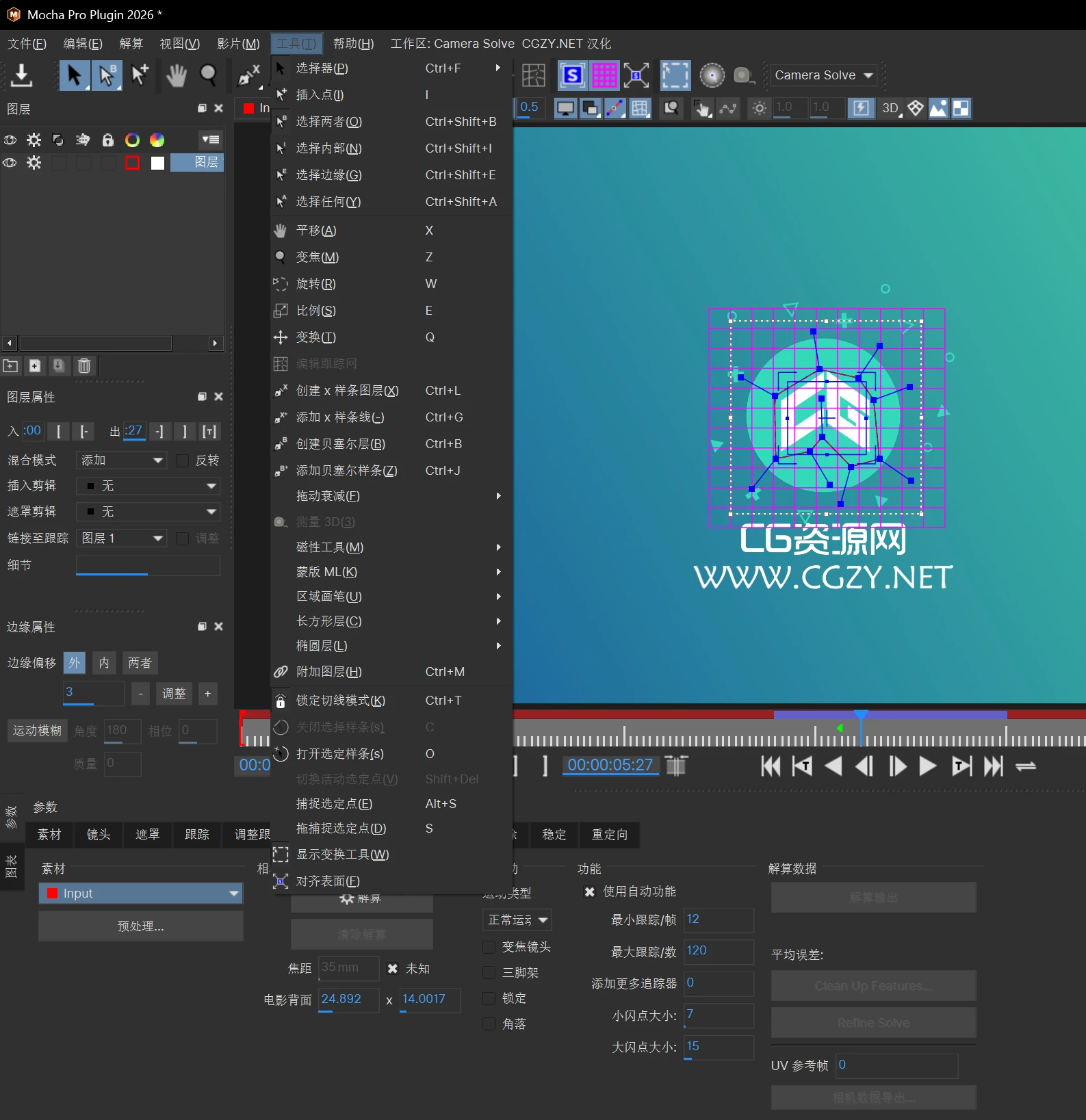
Task: Select the magnifier zoom tool in toolbar
Action: (x=208, y=75)
